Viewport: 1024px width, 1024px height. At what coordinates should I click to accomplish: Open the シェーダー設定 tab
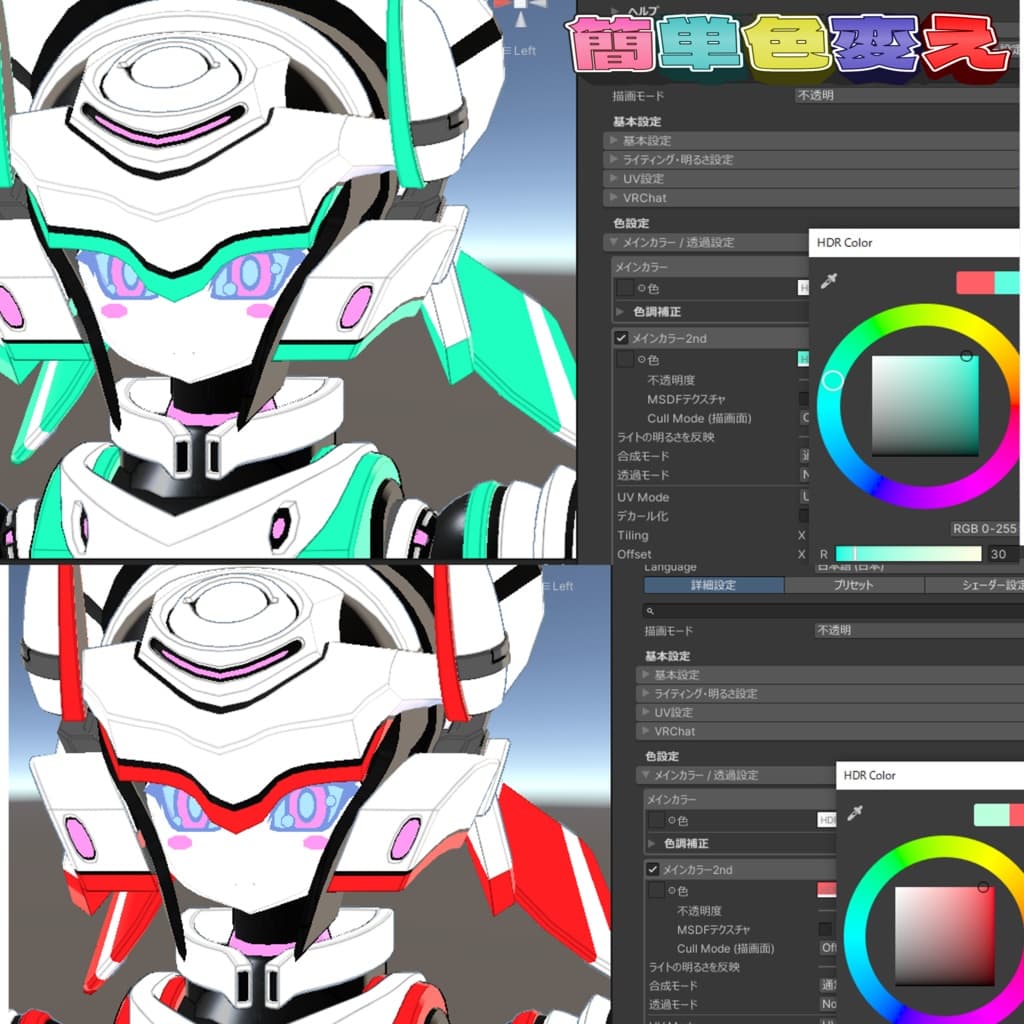[975, 586]
